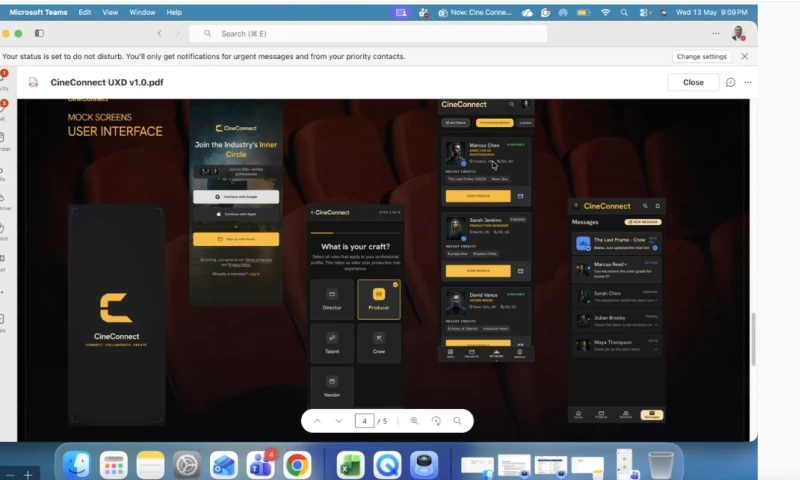Open Microsoft Teams from the Dock

point(260,465)
